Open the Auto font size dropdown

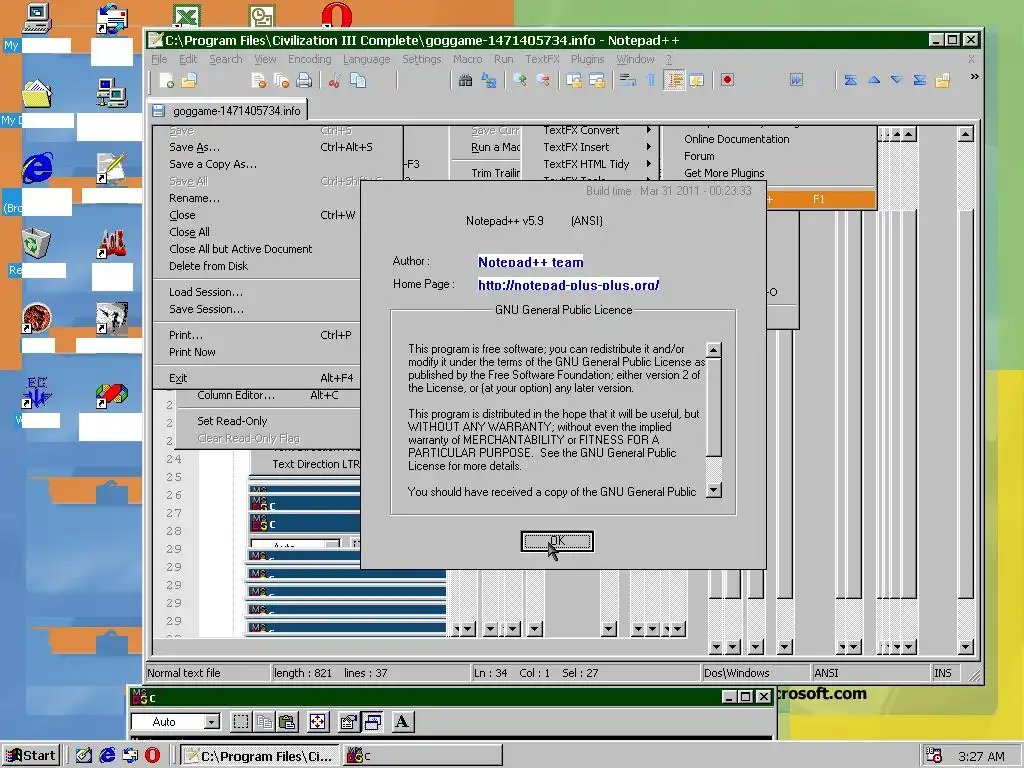(212, 722)
